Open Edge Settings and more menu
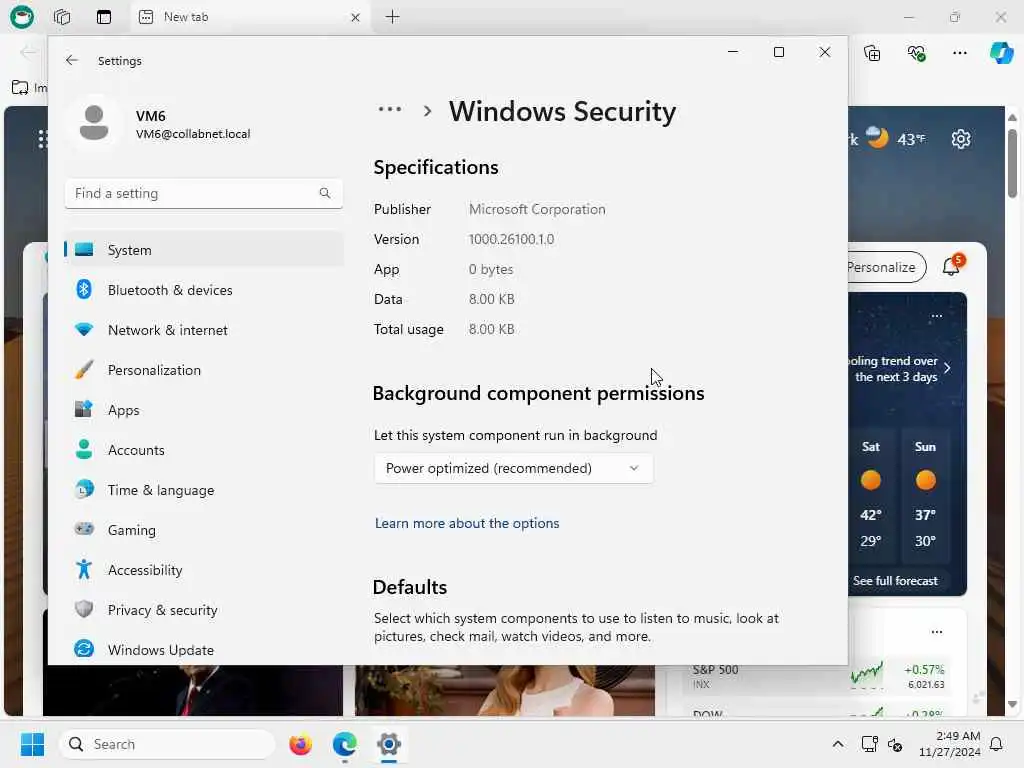 click(x=960, y=53)
